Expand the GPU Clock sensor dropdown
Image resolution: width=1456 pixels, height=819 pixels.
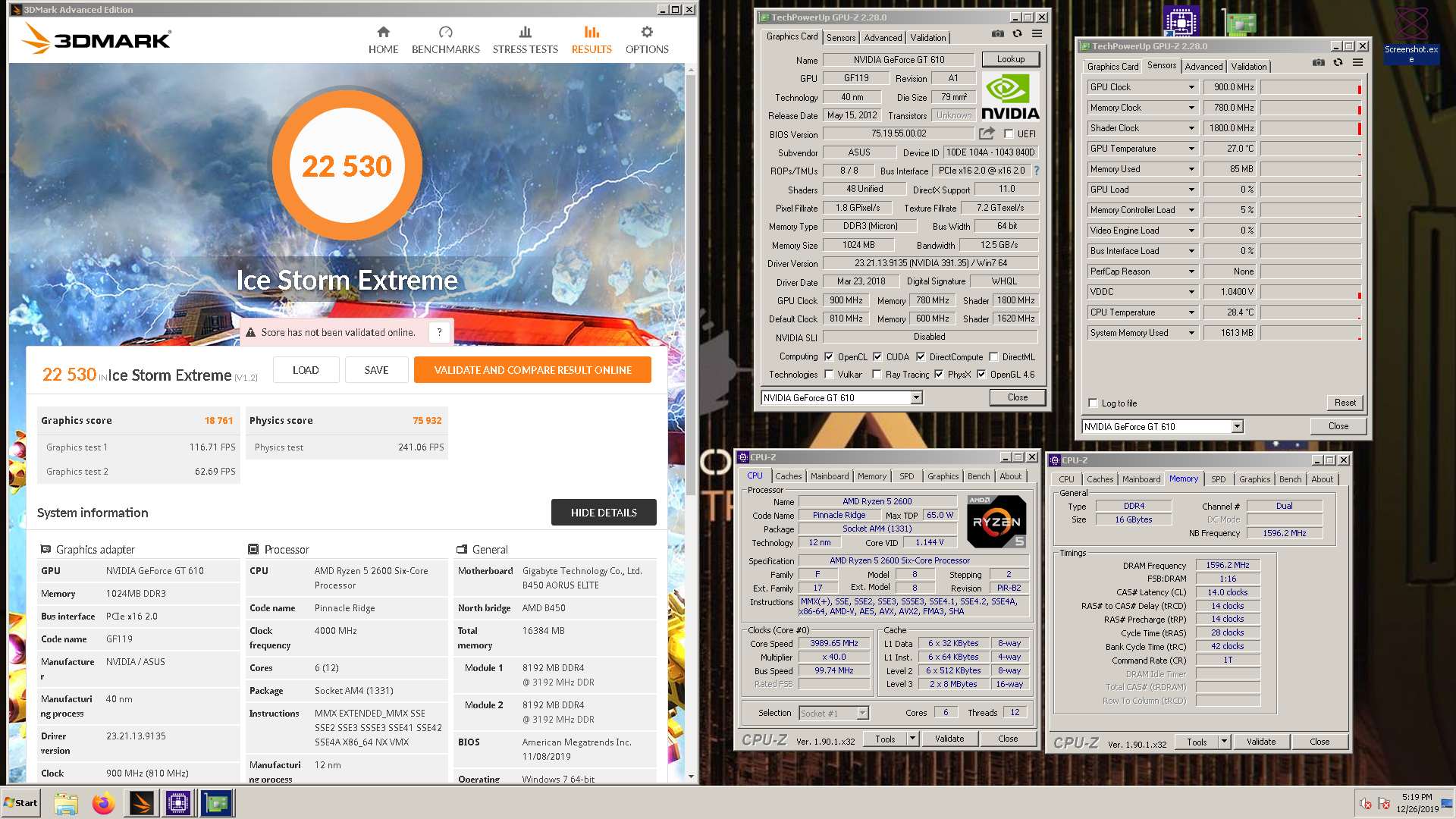click(x=1191, y=87)
